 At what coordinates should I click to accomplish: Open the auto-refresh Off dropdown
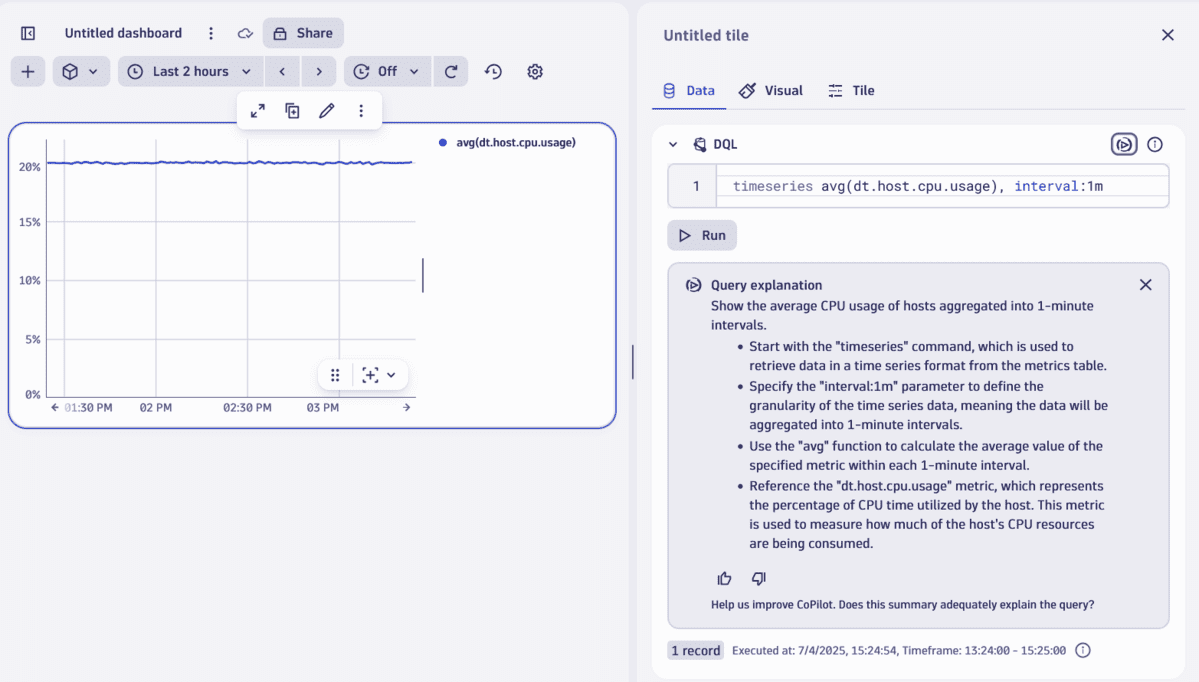pos(386,71)
